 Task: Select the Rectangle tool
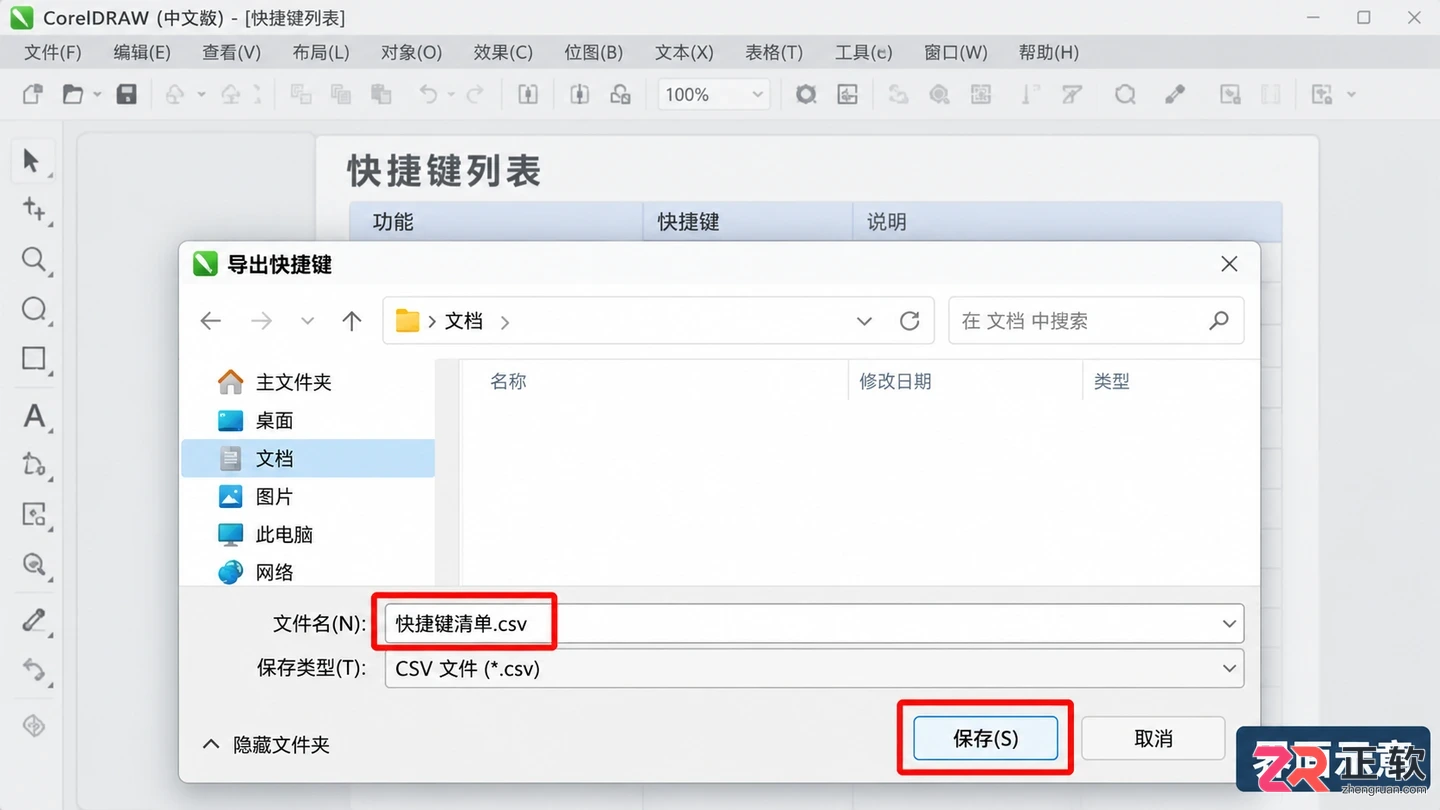pos(34,359)
